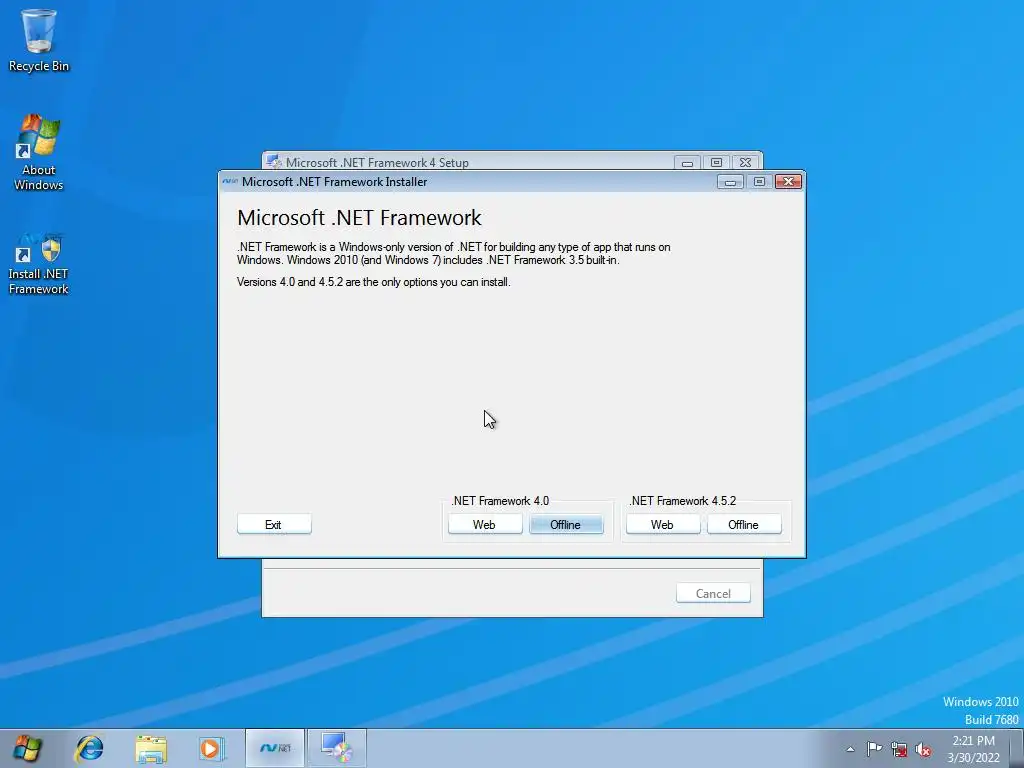Minimize the .NET Framework 4 Setup window
Viewport: 1024px width, 768px height.
click(x=687, y=163)
